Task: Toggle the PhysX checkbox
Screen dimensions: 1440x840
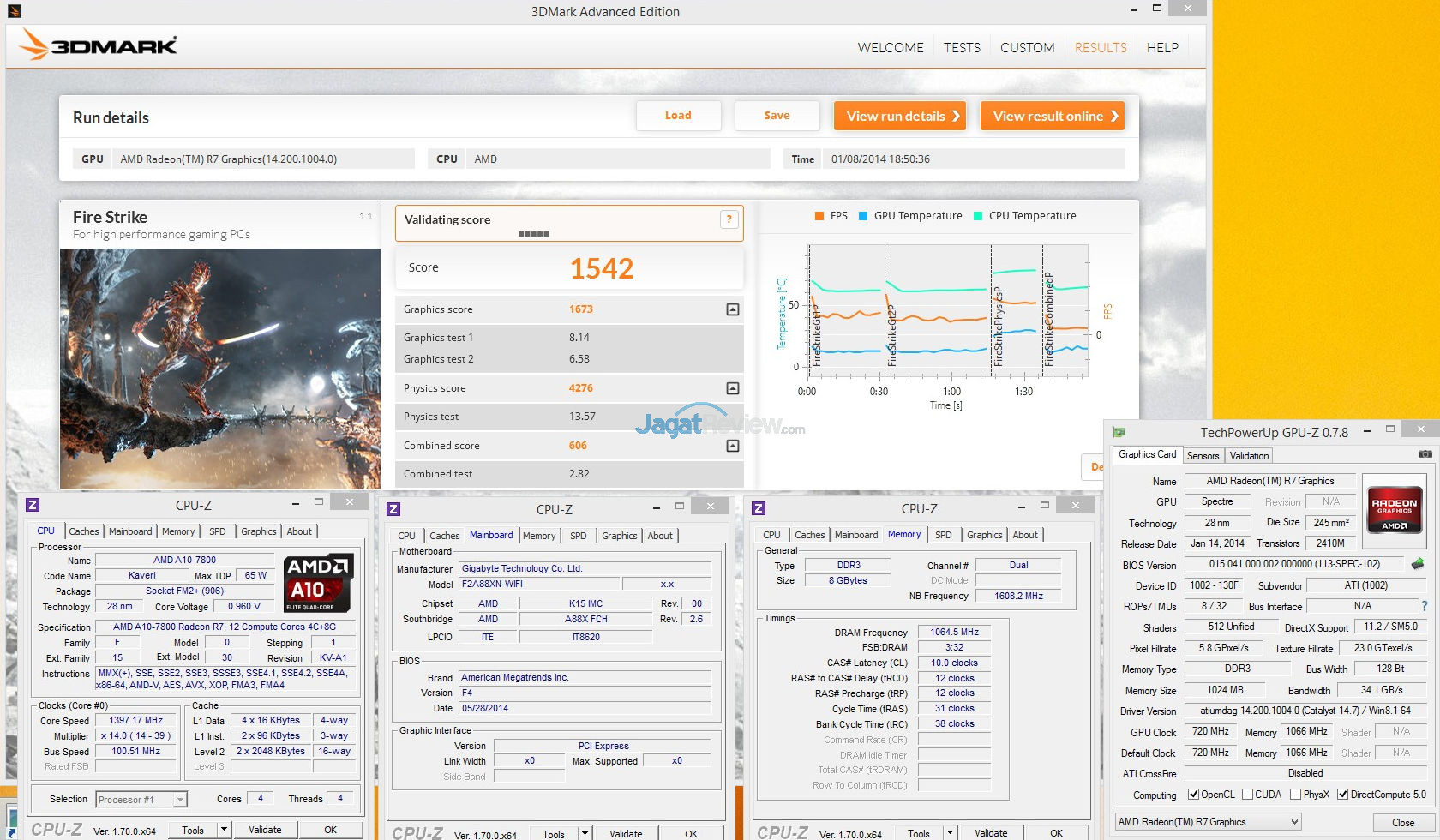Action: point(1295,795)
